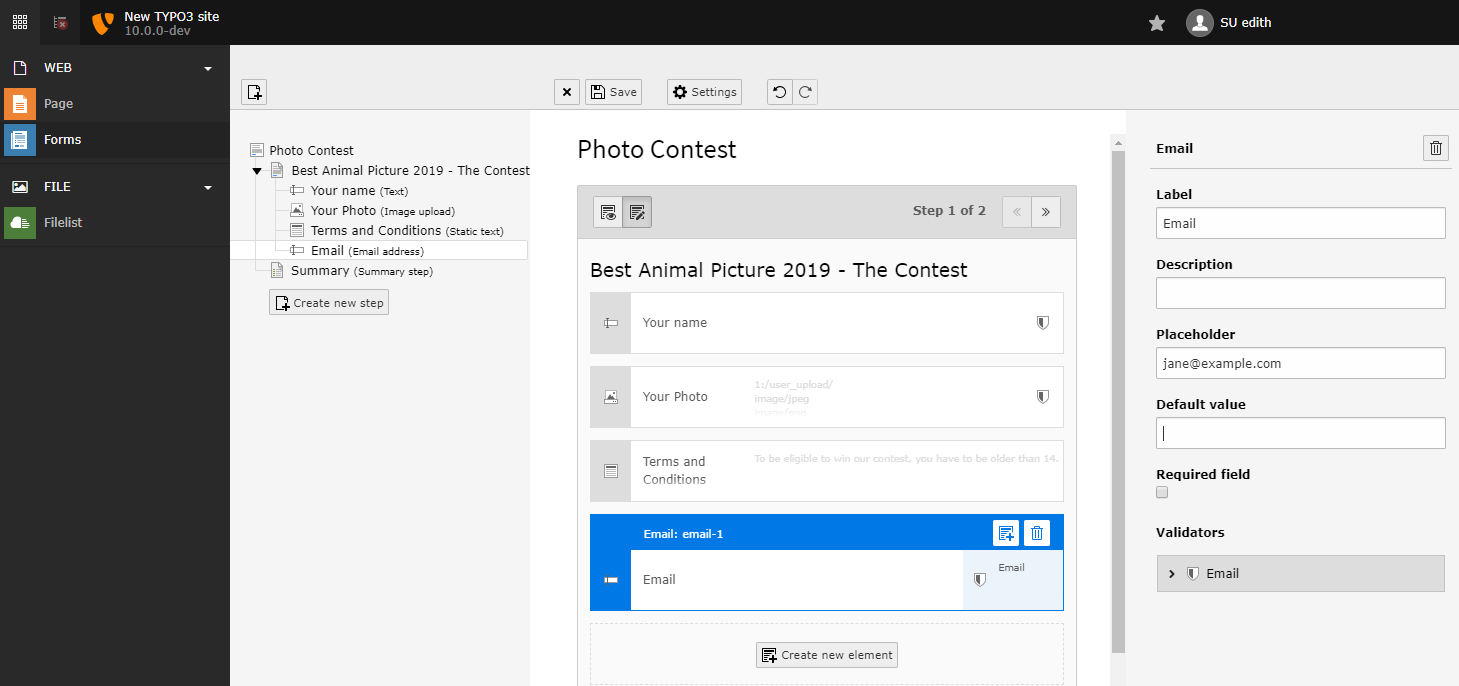
Task: Select the Page module in the sidebar
Action: point(58,103)
